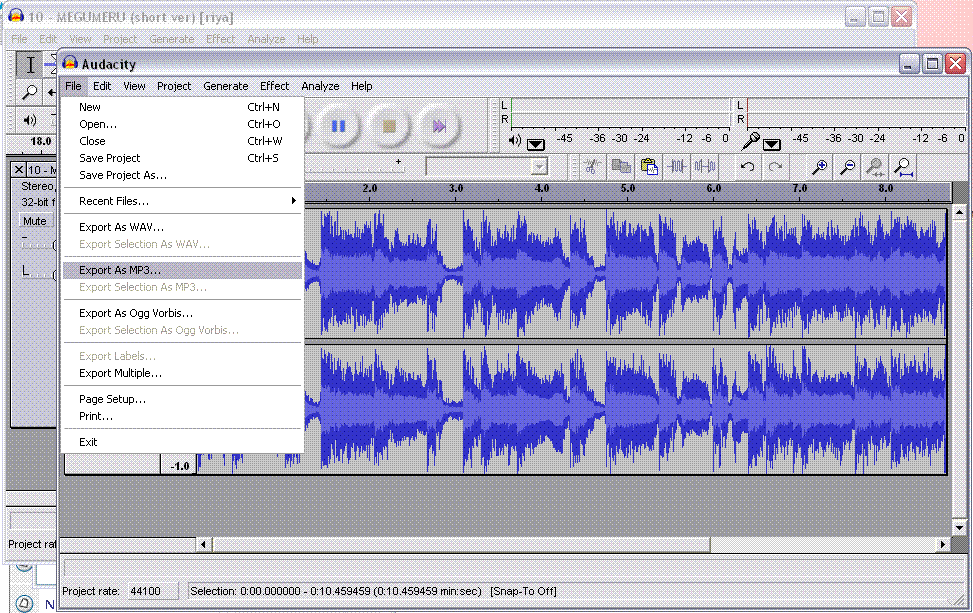Viewport: 973px width, 613px height.
Task: Click the Project rate value field
Action: pyautogui.click(x=152, y=591)
